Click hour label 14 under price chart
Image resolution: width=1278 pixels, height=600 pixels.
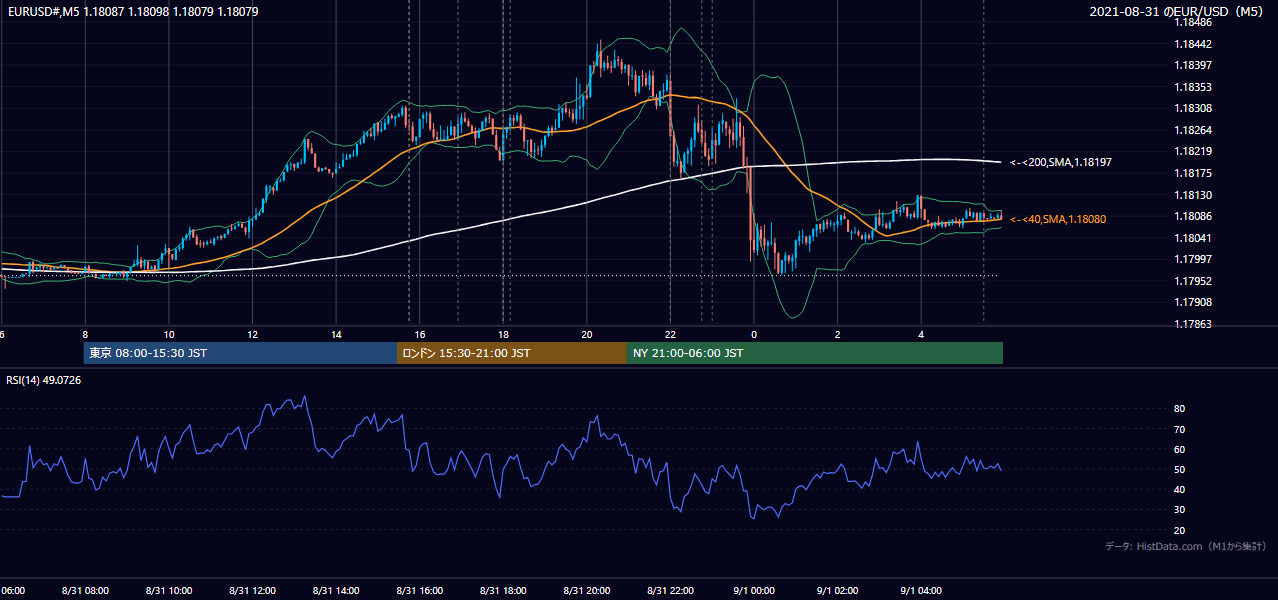click(337, 335)
